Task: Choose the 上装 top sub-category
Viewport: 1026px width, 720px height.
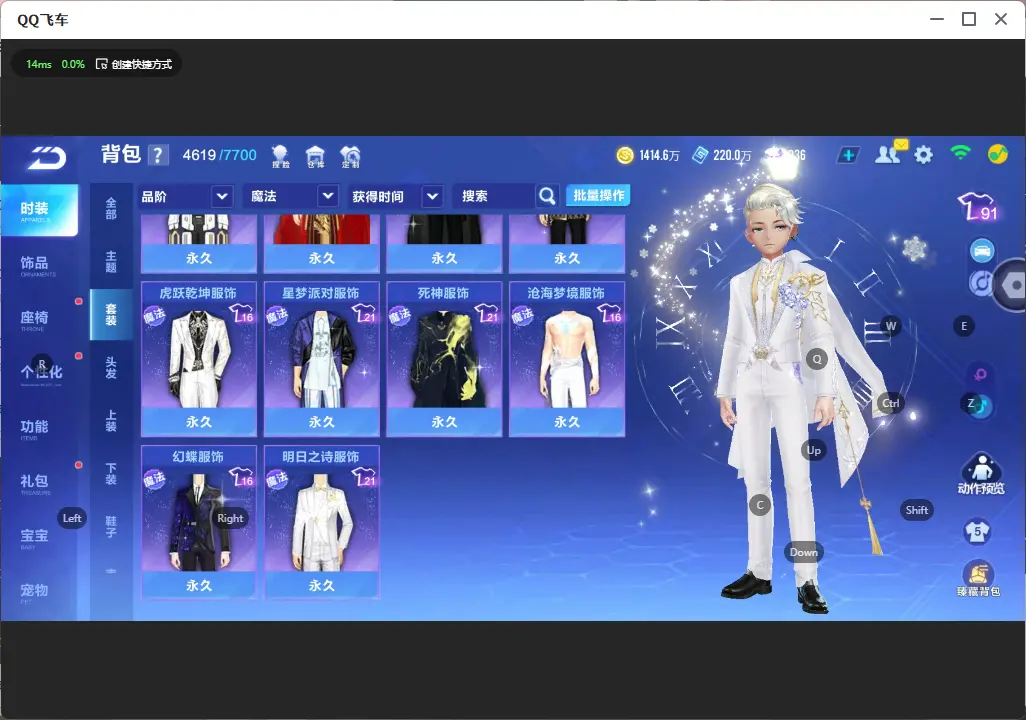Action: 111,421
